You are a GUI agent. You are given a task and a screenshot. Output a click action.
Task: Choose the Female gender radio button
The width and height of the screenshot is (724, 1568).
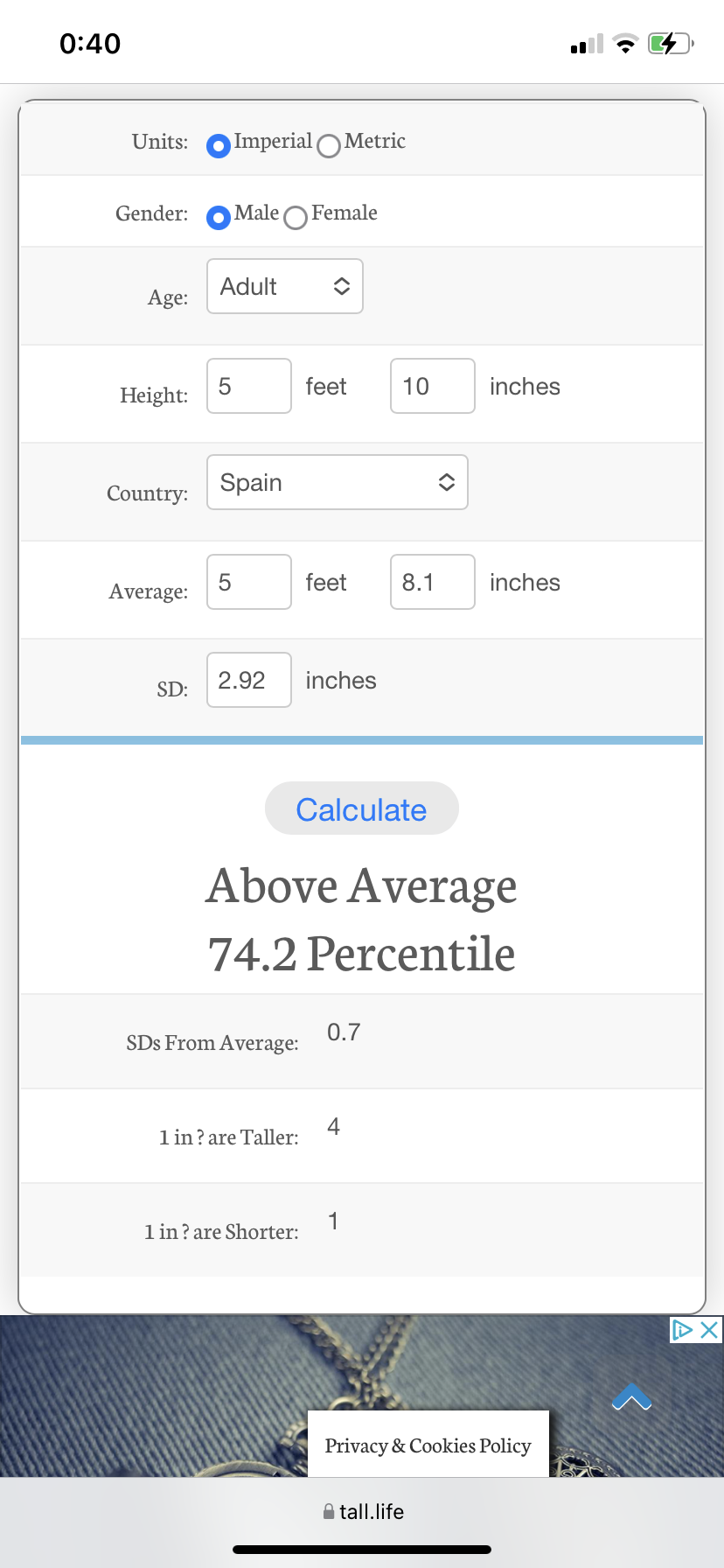[296, 217]
